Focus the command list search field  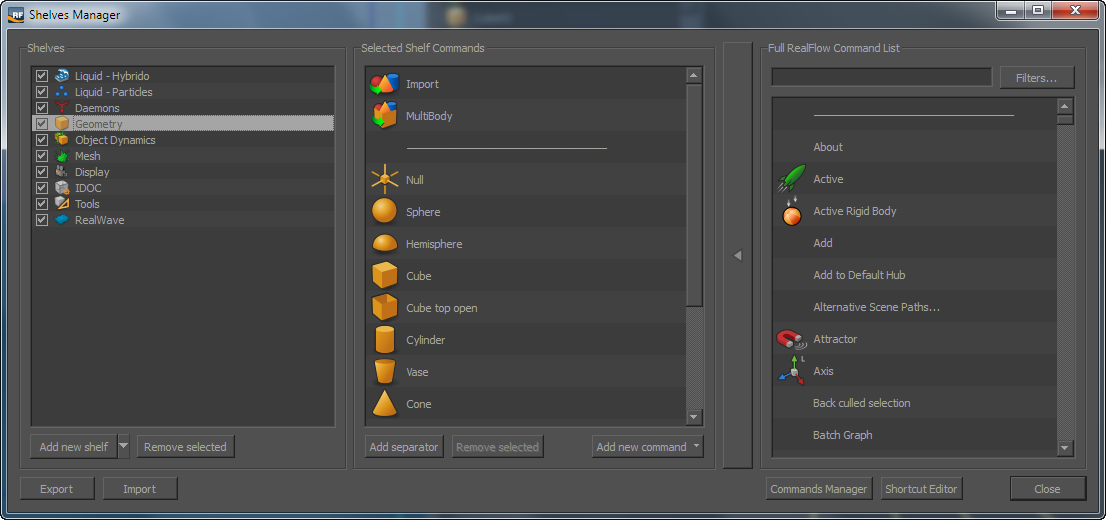tap(880, 77)
